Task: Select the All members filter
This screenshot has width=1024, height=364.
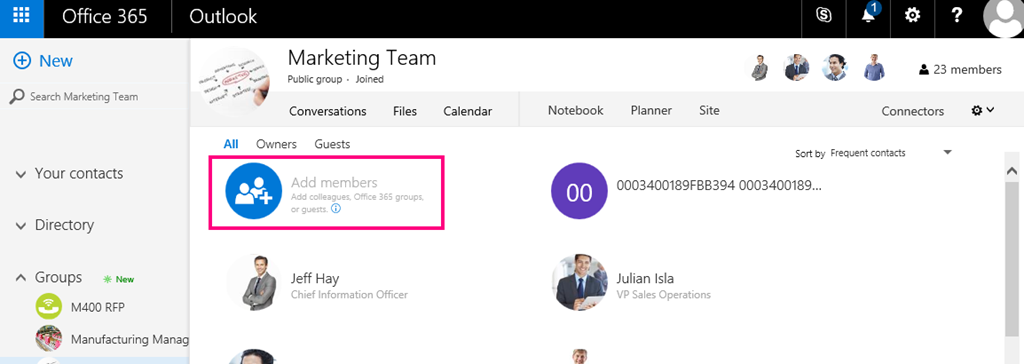Action: click(231, 144)
